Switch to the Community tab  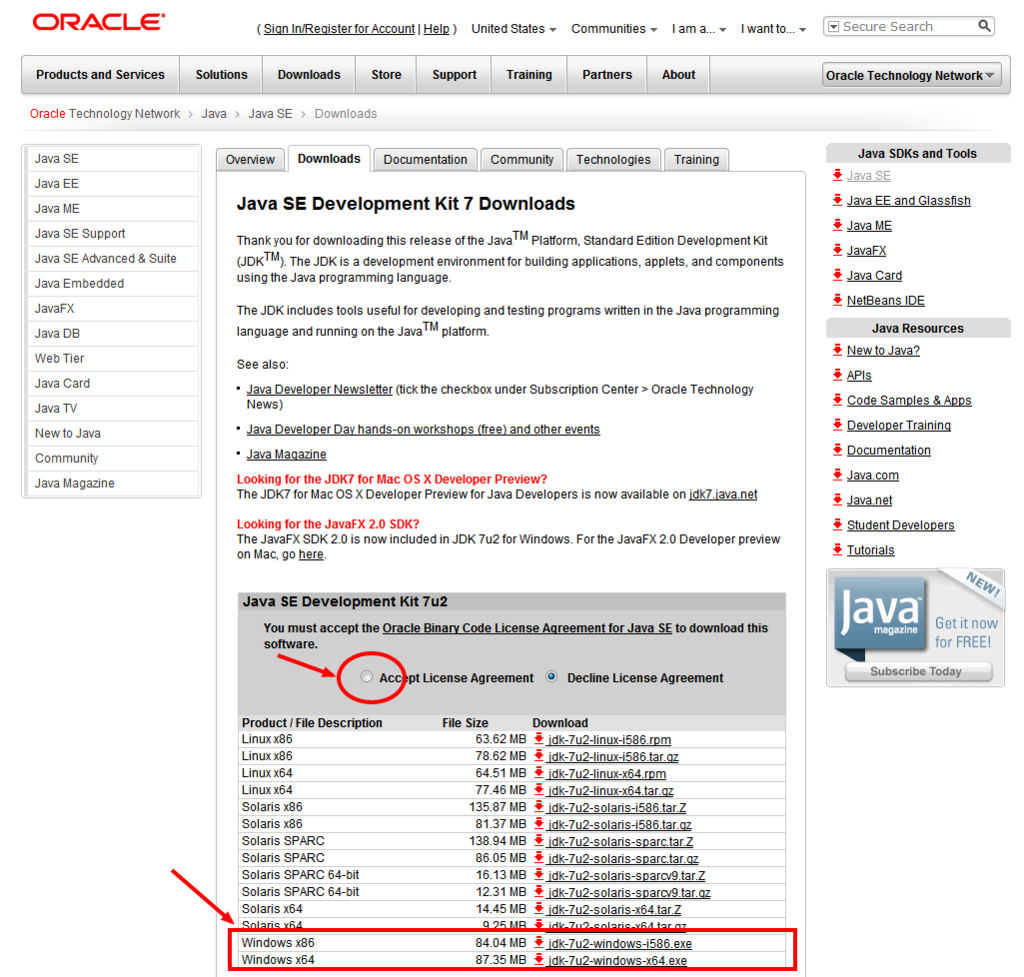522,159
